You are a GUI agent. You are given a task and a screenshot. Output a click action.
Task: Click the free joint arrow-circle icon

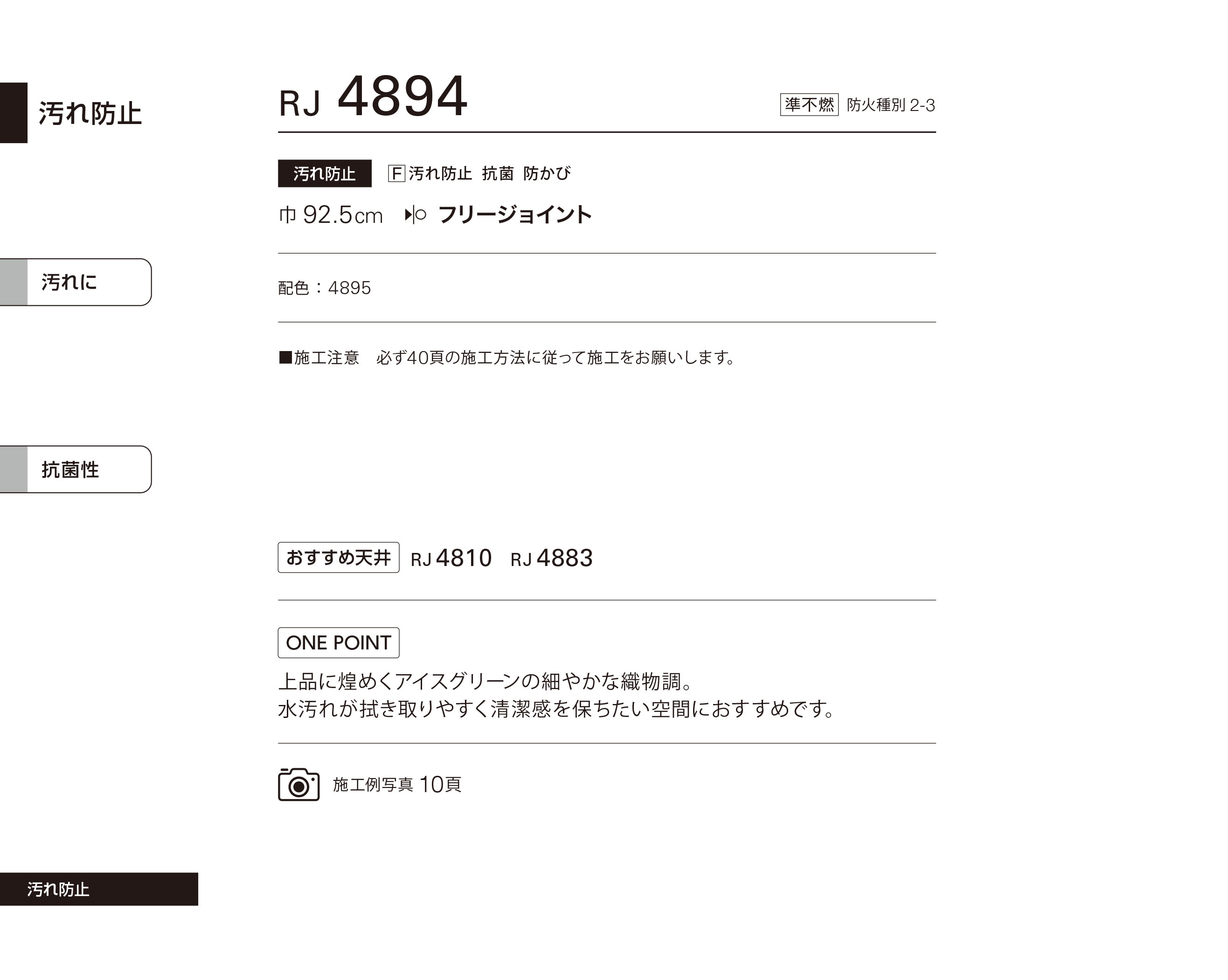[x=415, y=214]
